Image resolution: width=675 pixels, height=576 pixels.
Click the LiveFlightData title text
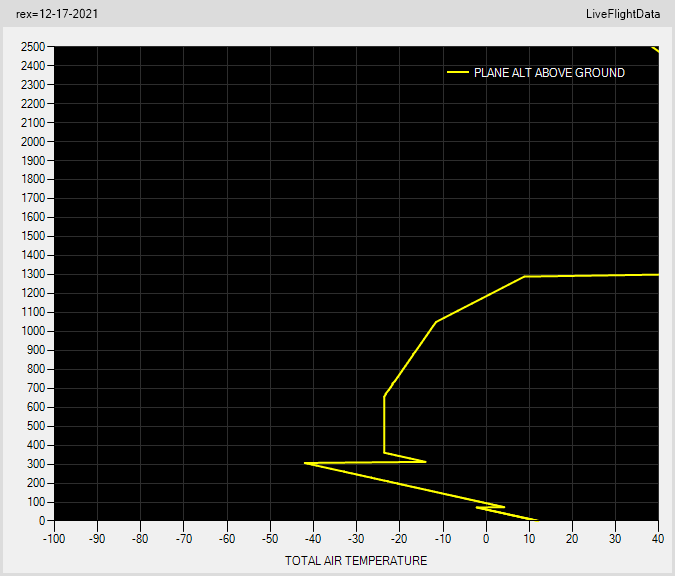click(623, 14)
